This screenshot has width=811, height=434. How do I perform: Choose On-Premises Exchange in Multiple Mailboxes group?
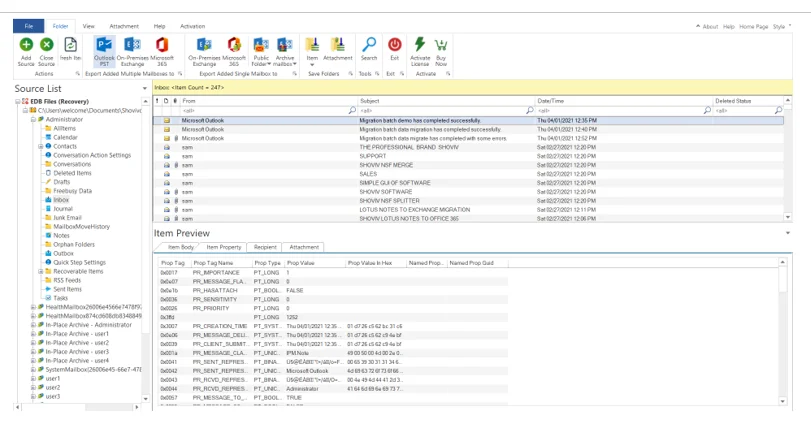click(132, 51)
